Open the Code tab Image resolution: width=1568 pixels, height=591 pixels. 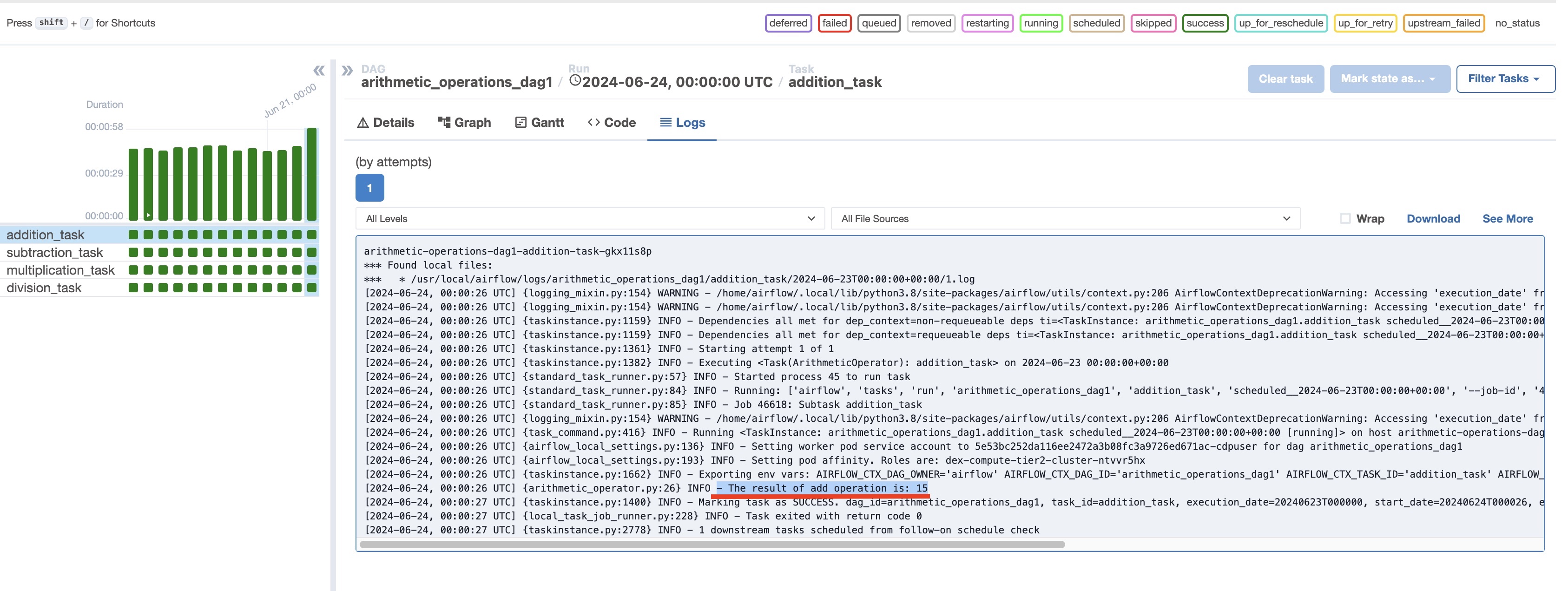[612, 122]
